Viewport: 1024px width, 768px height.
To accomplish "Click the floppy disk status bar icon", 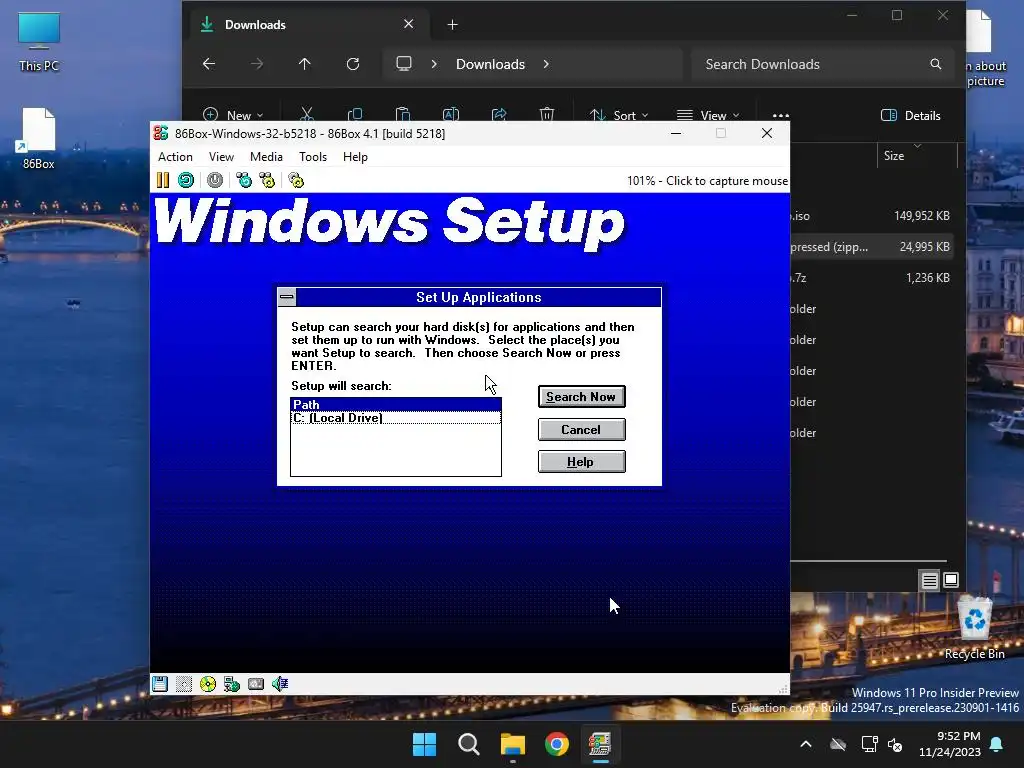I will (160, 684).
